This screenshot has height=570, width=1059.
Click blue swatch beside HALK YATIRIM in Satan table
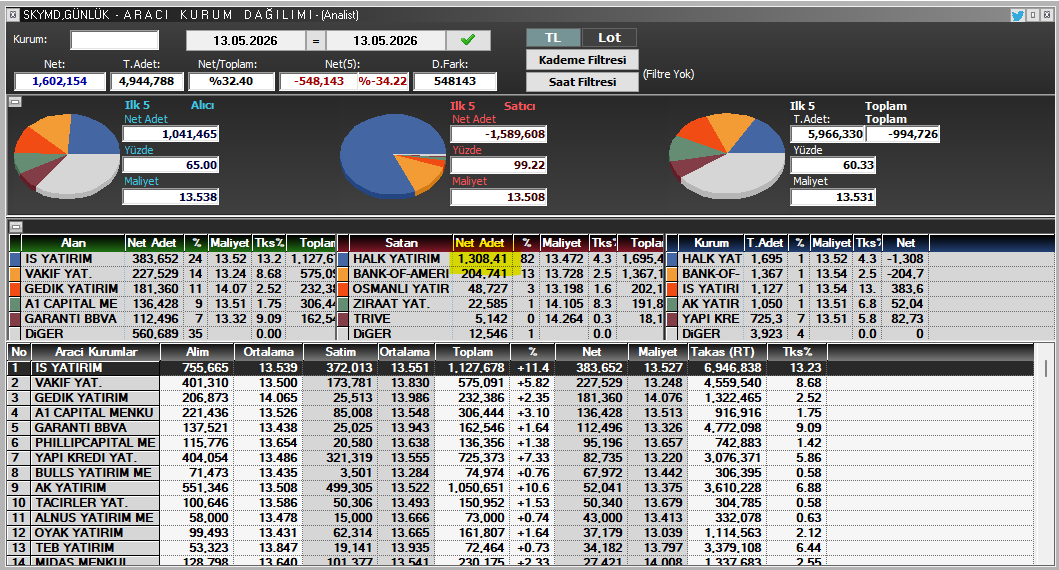point(343,259)
